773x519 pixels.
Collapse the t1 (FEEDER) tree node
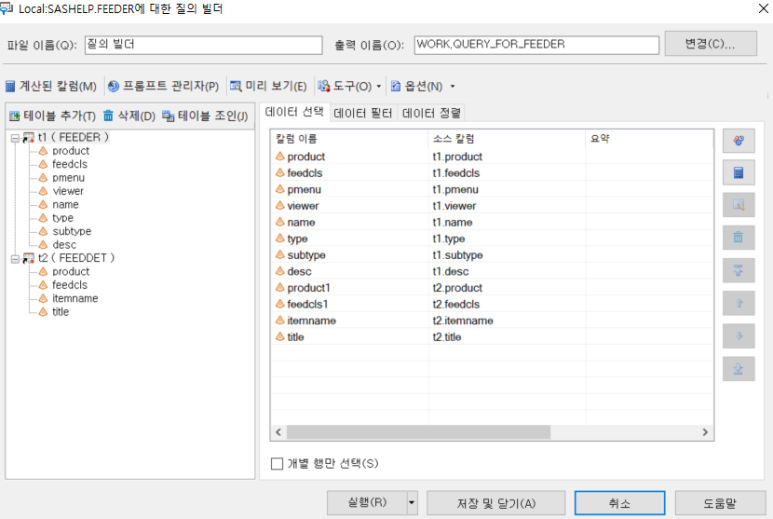15,138
